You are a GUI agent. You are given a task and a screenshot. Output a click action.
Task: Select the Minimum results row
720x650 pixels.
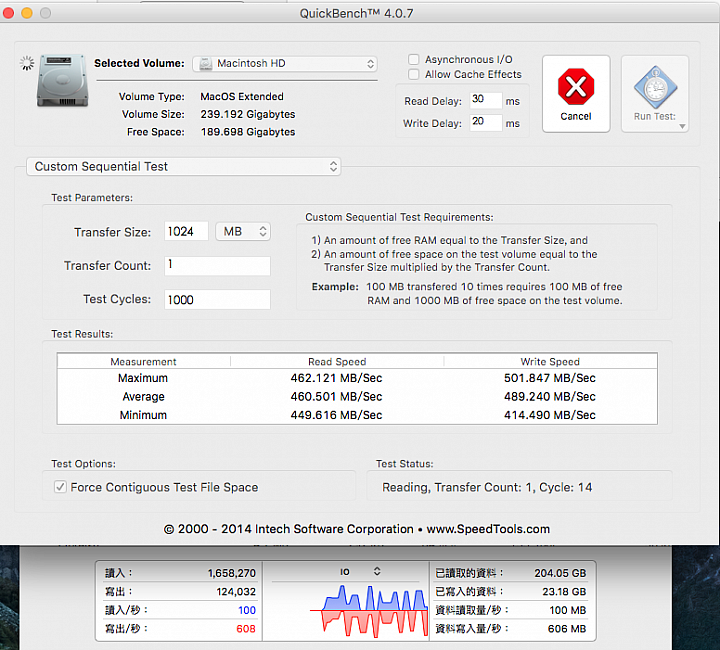[x=357, y=415]
